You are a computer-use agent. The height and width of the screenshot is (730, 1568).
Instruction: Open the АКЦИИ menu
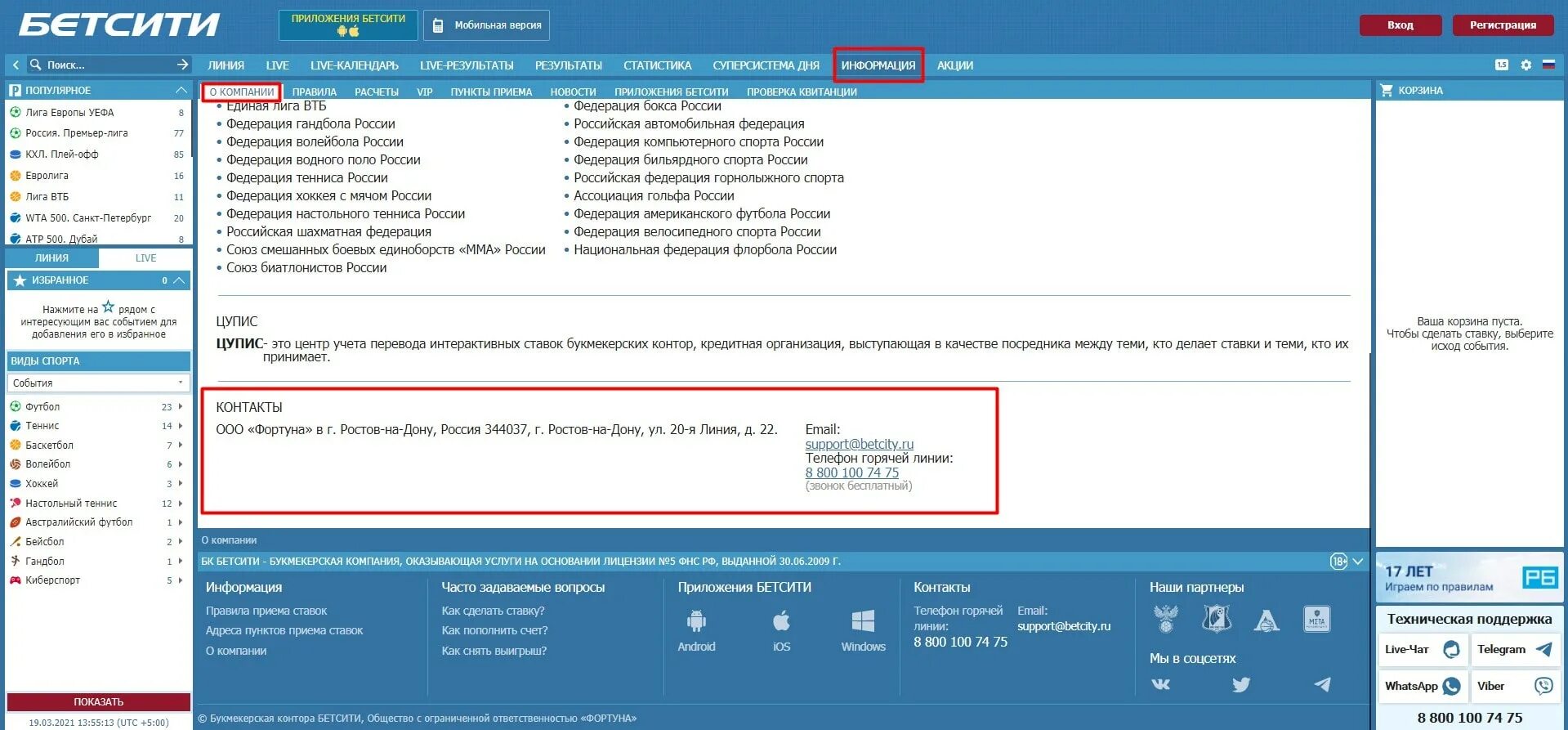[955, 65]
